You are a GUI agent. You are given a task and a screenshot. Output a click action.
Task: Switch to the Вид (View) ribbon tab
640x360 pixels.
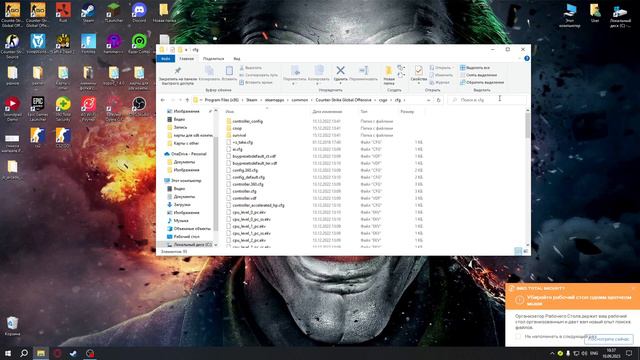237,59
